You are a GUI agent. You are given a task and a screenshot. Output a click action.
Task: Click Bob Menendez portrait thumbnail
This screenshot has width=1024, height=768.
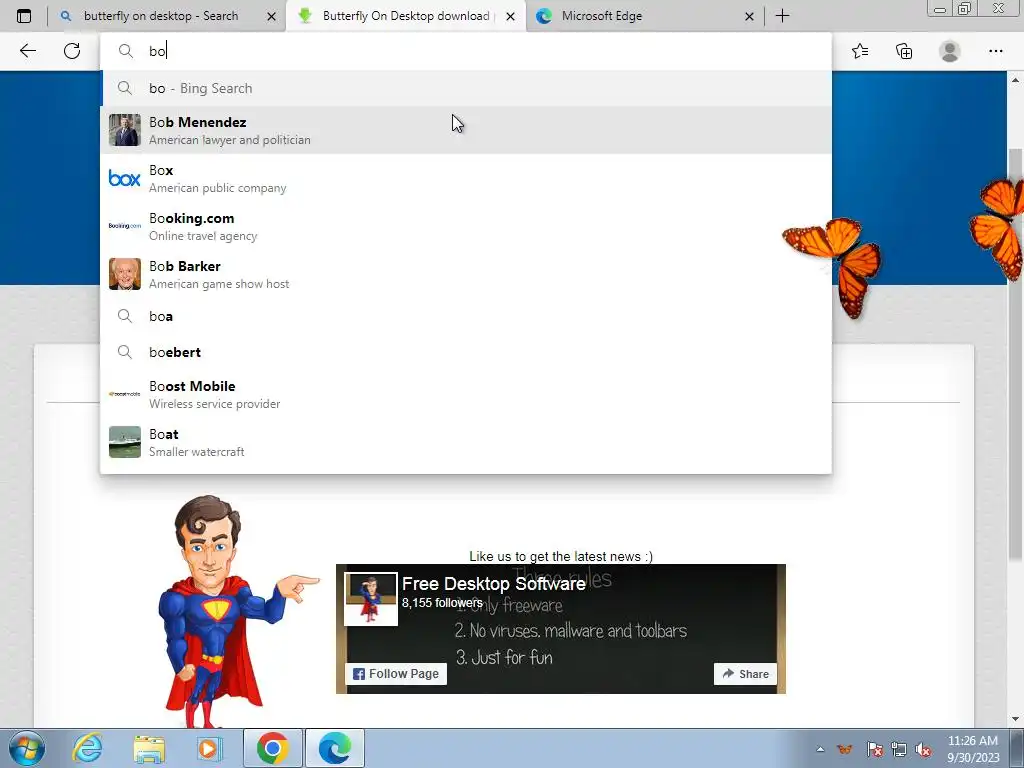coord(125,130)
